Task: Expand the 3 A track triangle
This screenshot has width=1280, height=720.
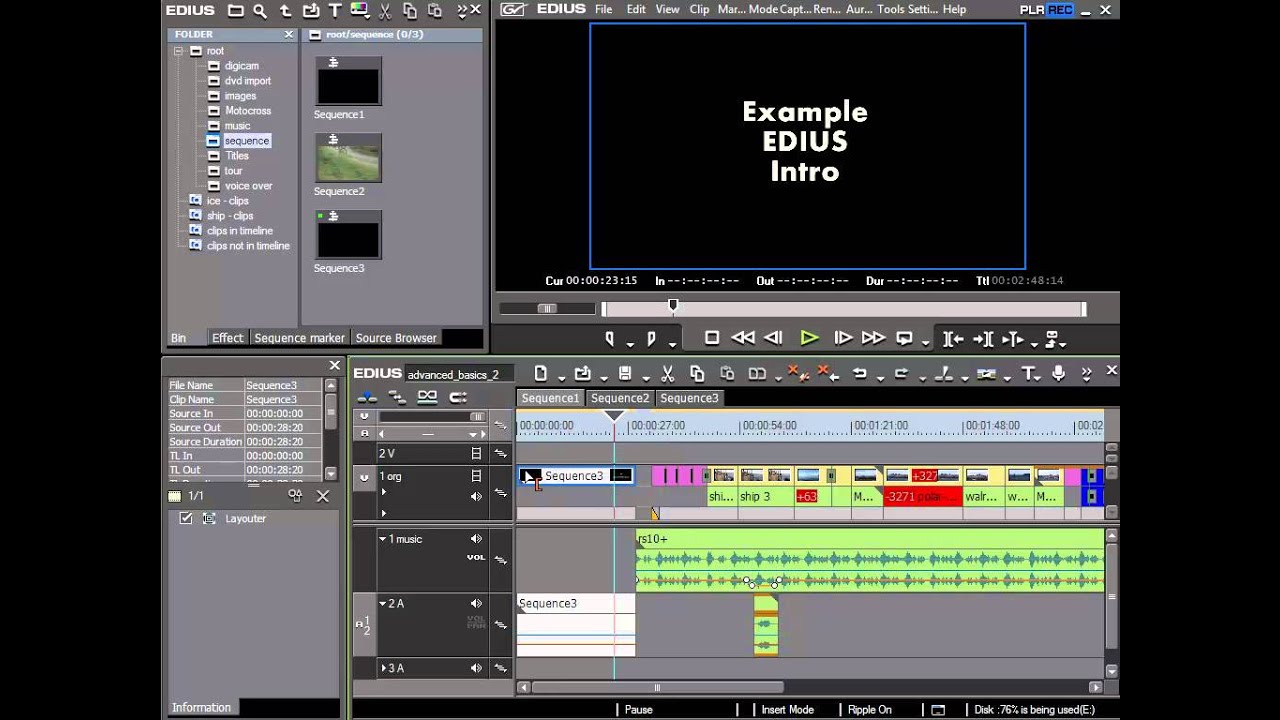Action: coord(383,668)
